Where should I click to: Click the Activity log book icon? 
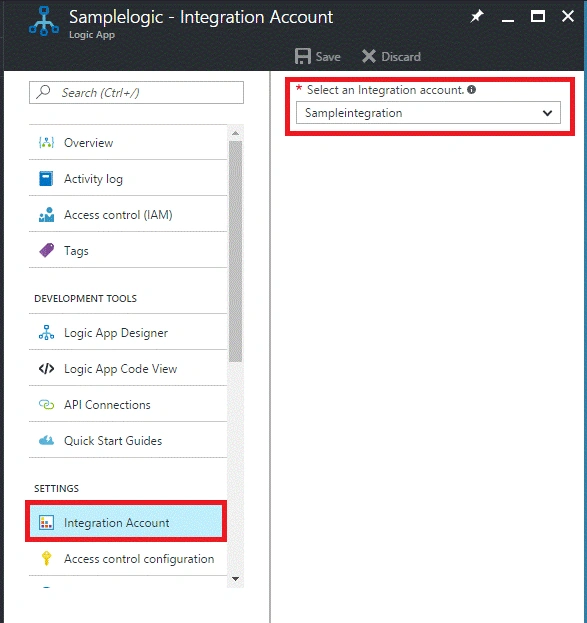click(46, 179)
